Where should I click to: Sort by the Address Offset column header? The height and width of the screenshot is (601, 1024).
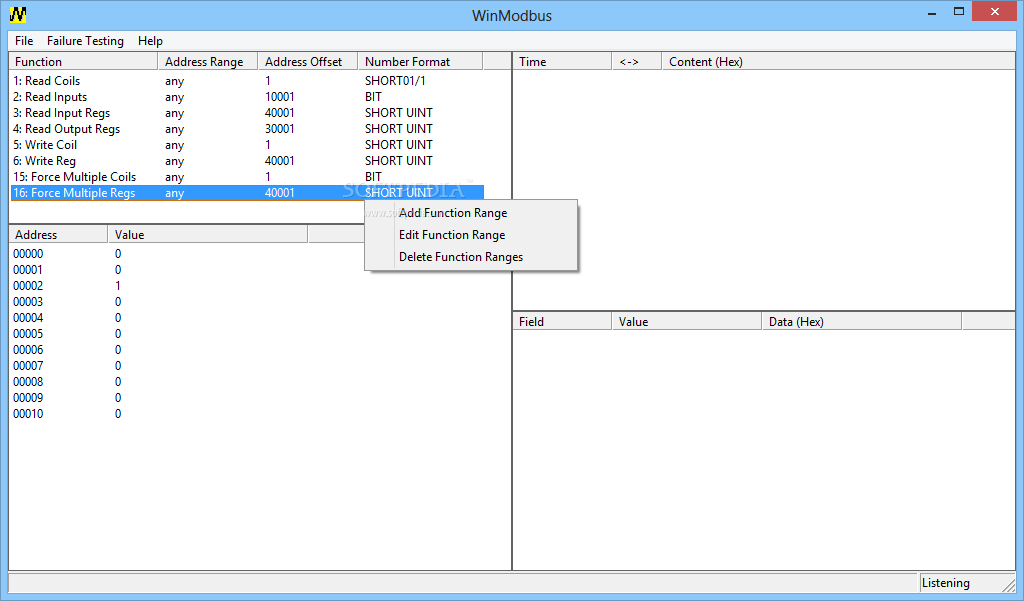pos(308,61)
